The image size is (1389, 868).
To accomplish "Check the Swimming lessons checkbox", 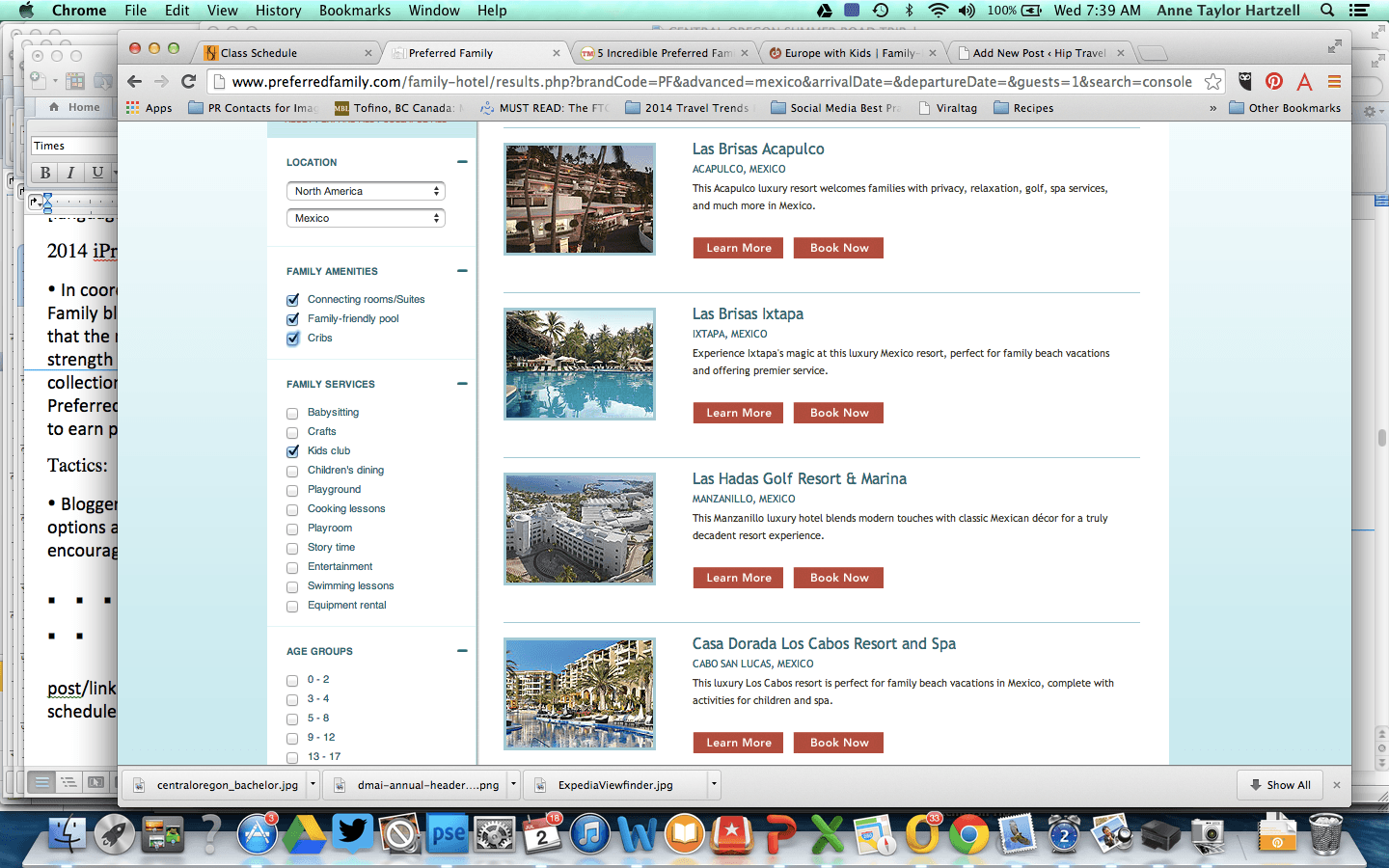I will point(292,587).
